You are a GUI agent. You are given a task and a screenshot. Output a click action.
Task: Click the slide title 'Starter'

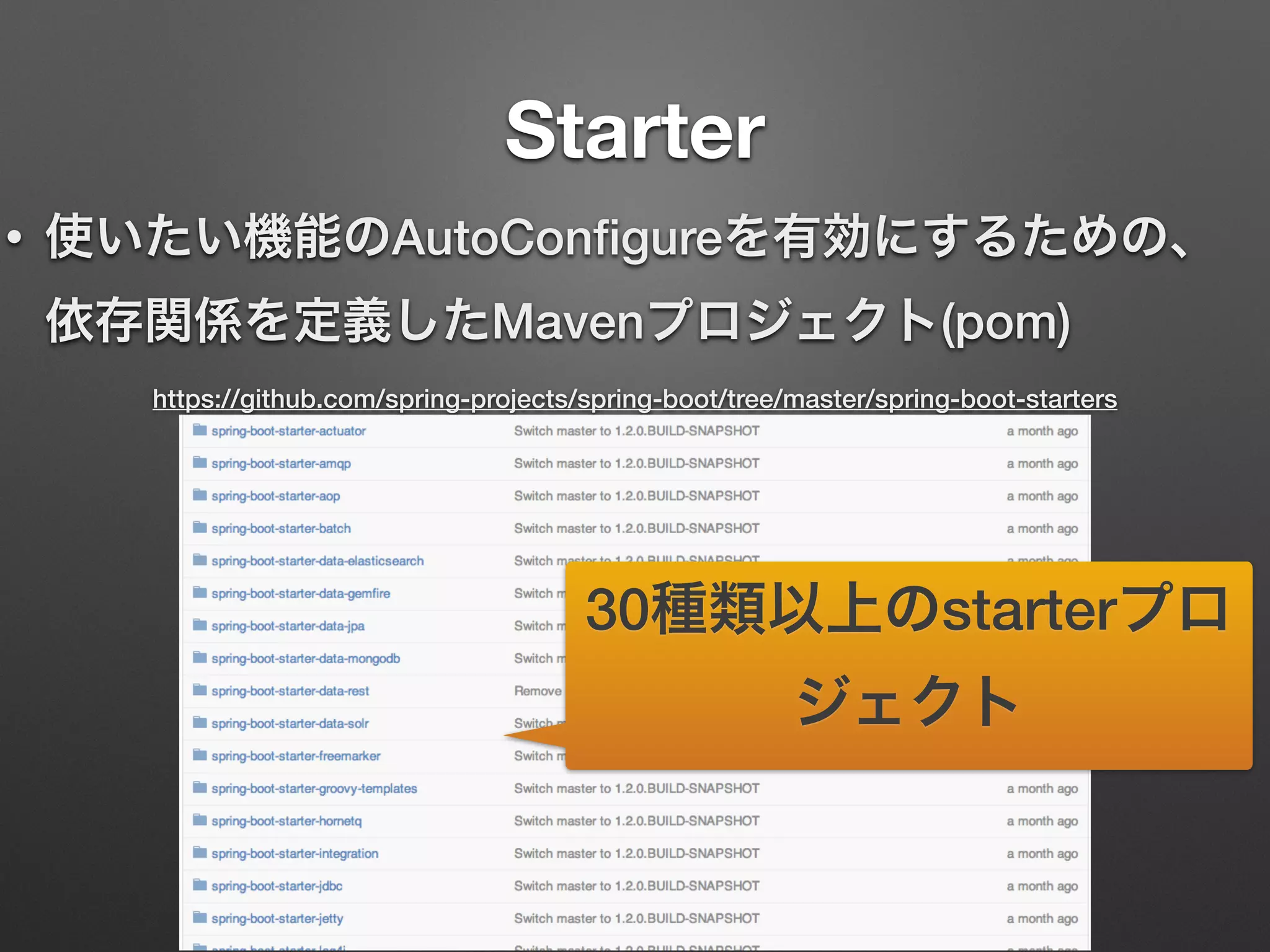[635, 131]
